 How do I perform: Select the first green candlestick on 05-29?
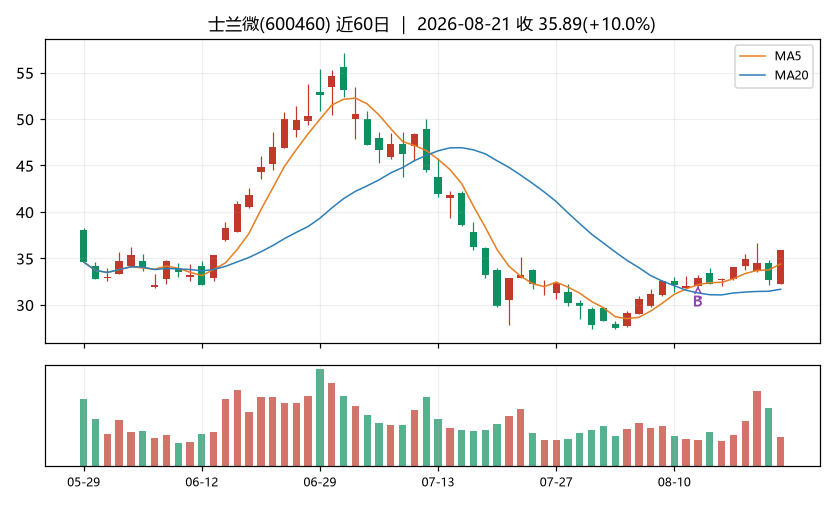[84, 246]
